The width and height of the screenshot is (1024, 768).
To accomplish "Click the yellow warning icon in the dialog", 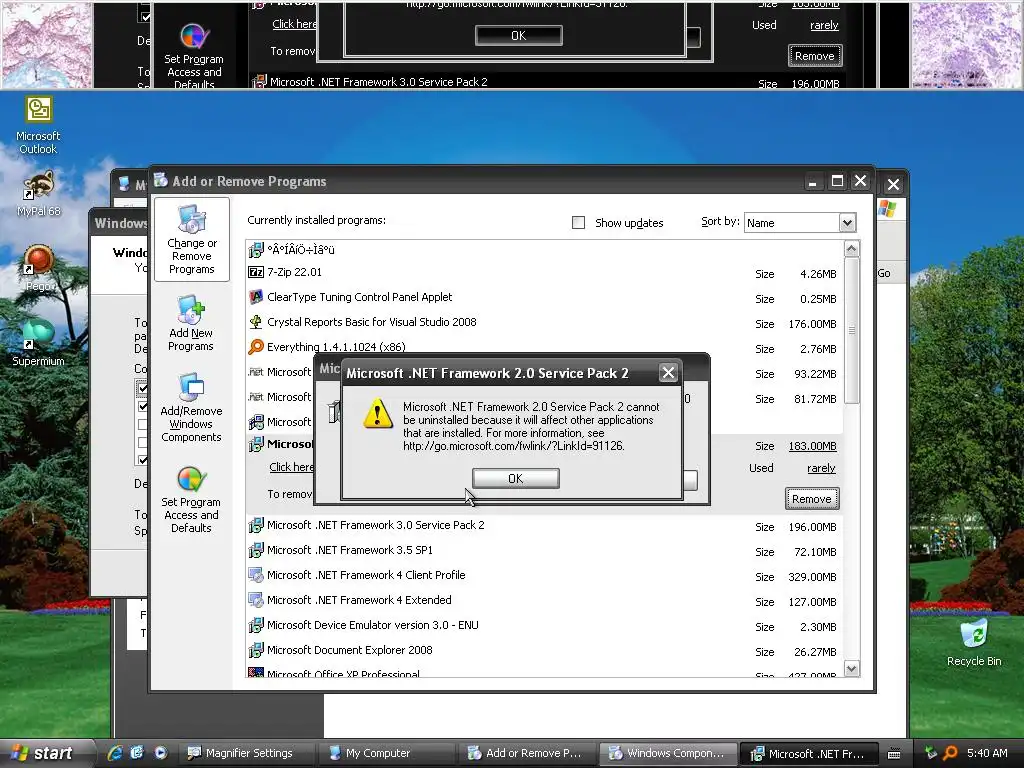I will tap(378, 414).
